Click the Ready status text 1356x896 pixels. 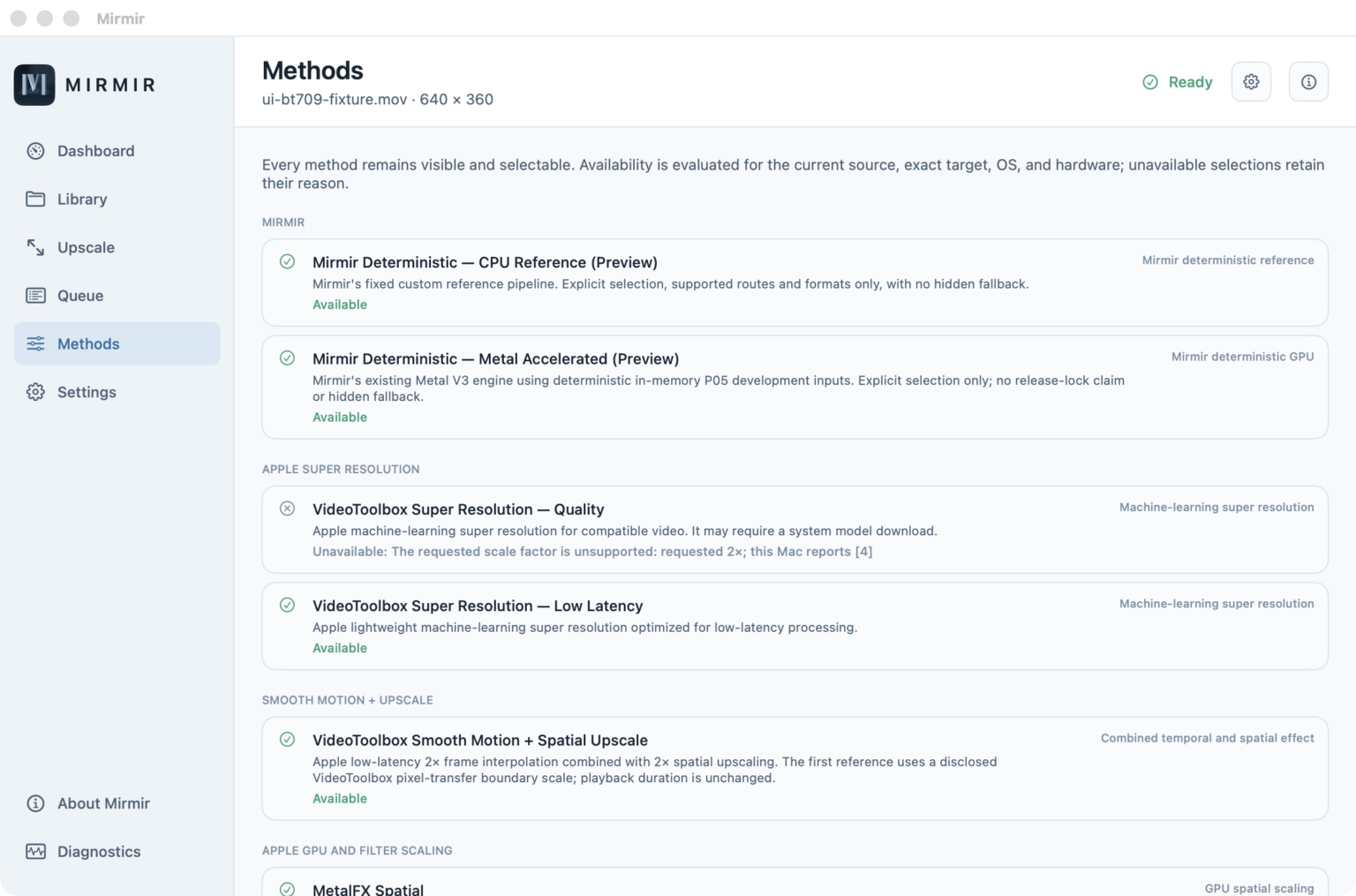[x=1190, y=82]
